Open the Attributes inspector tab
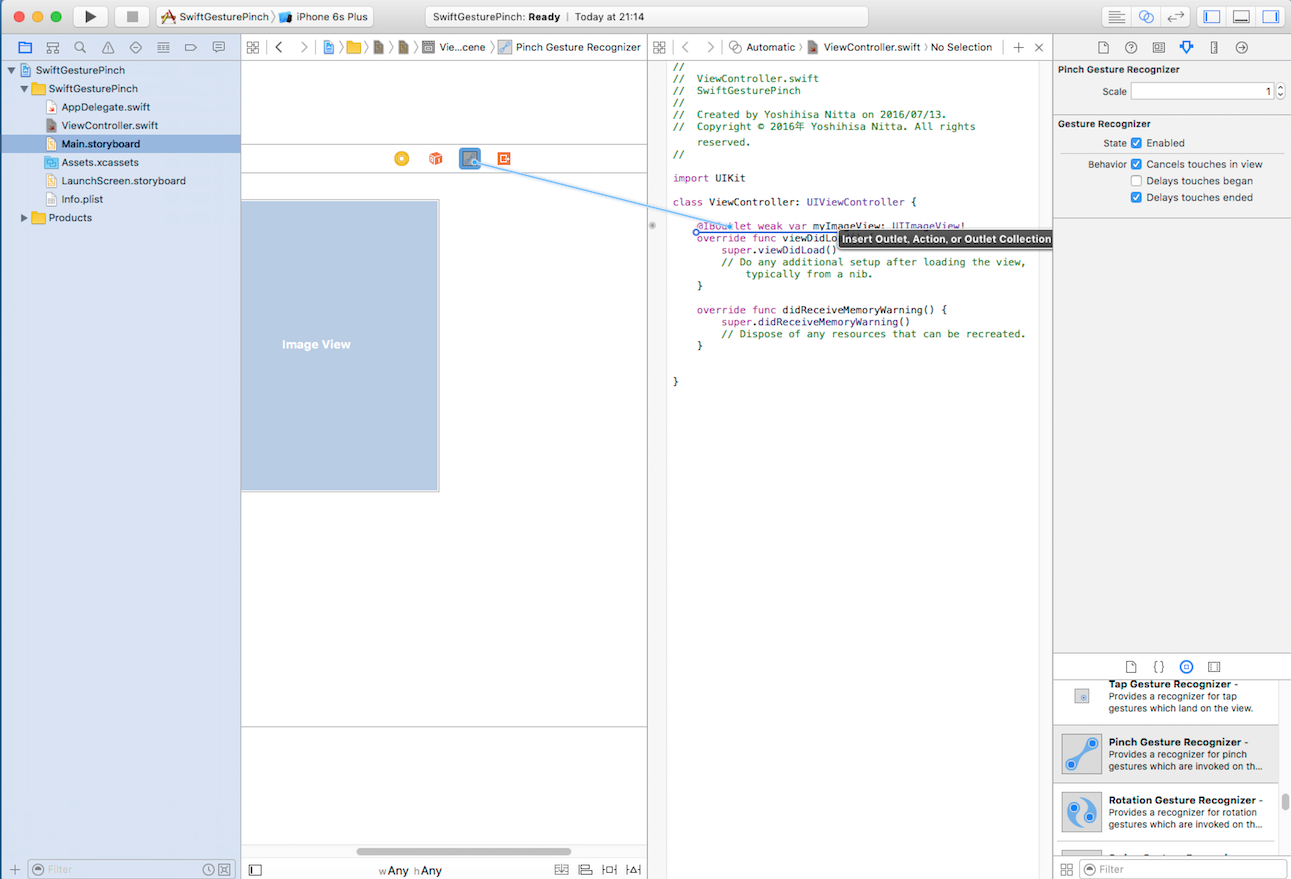This screenshot has width=1291, height=879. point(1186,47)
